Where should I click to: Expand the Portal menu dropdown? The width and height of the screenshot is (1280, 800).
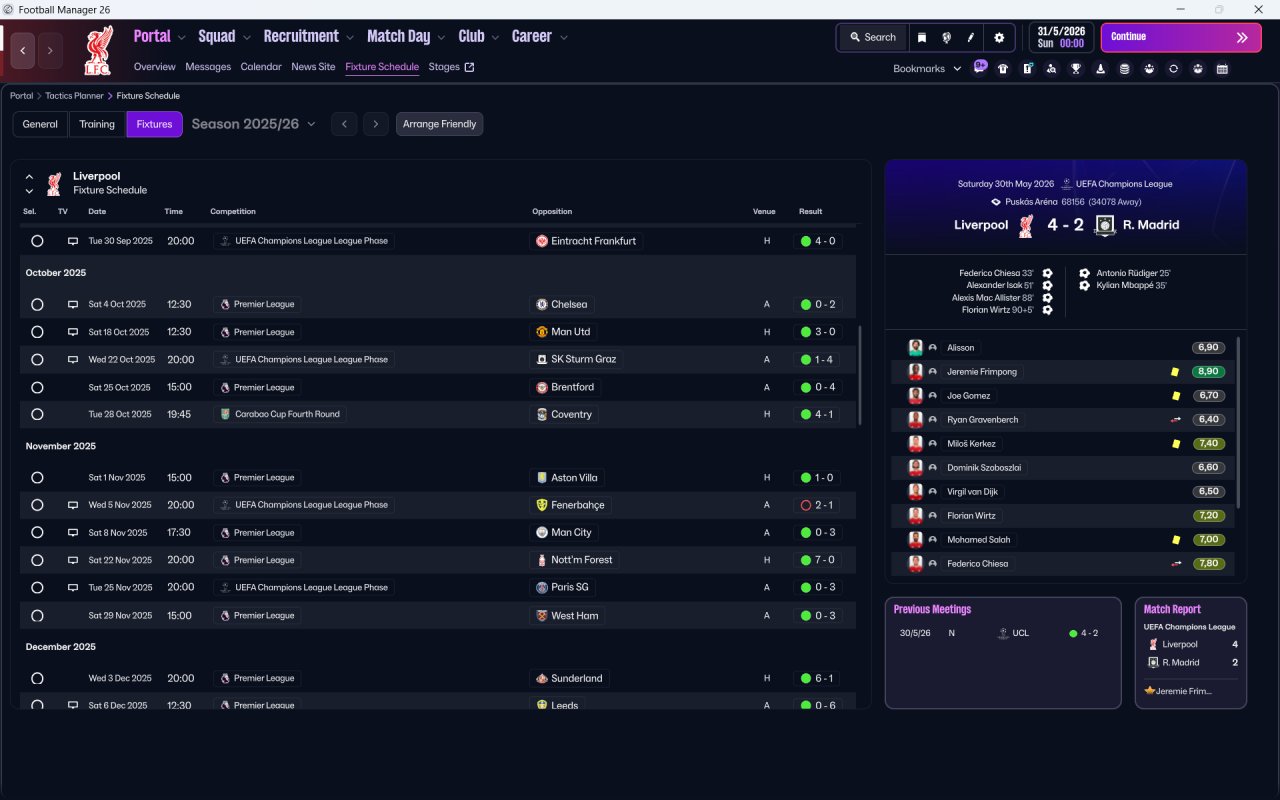181,37
